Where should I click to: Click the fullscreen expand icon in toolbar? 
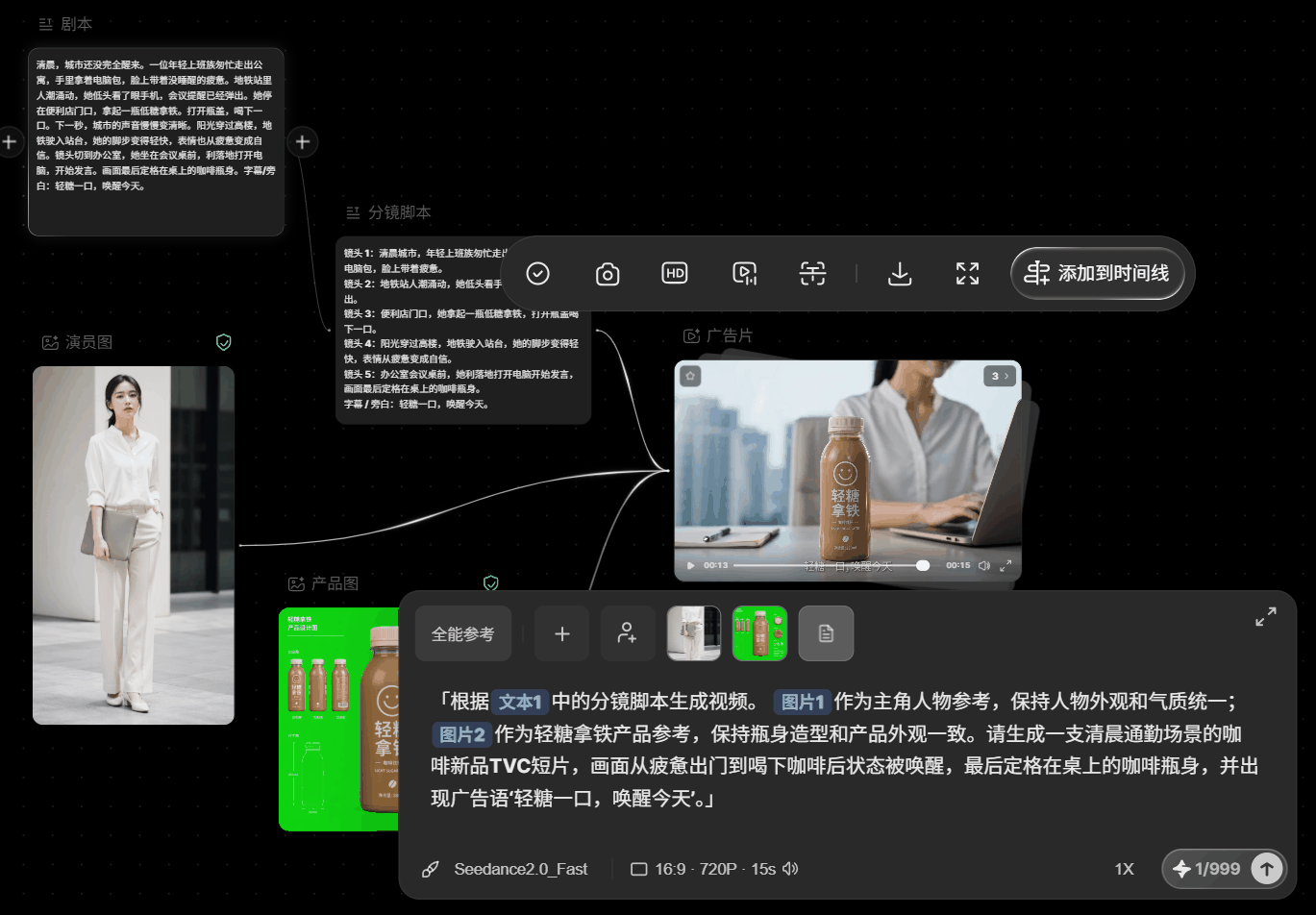click(x=968, y=274)
